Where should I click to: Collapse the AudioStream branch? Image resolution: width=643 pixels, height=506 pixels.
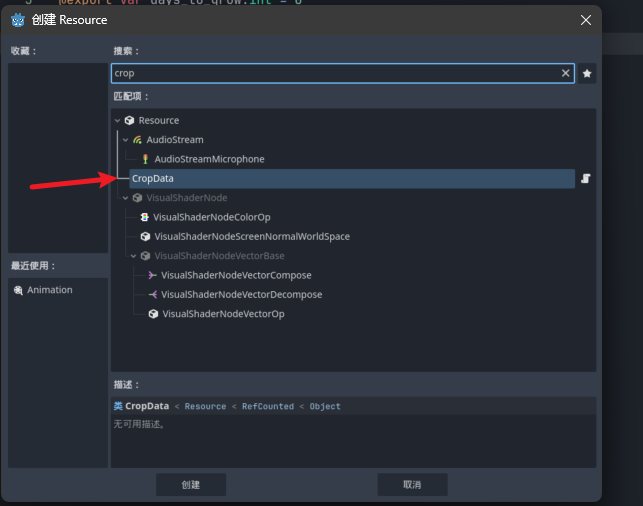point(125,140)
